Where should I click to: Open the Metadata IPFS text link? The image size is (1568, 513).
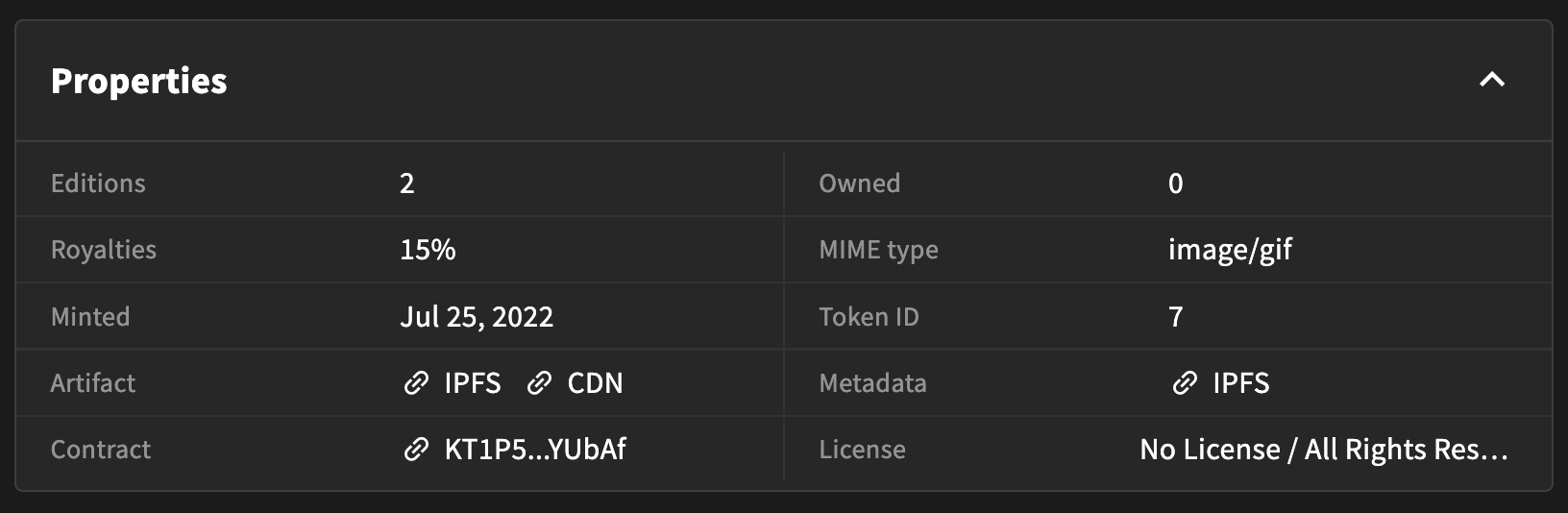[x=1240, y=383]
